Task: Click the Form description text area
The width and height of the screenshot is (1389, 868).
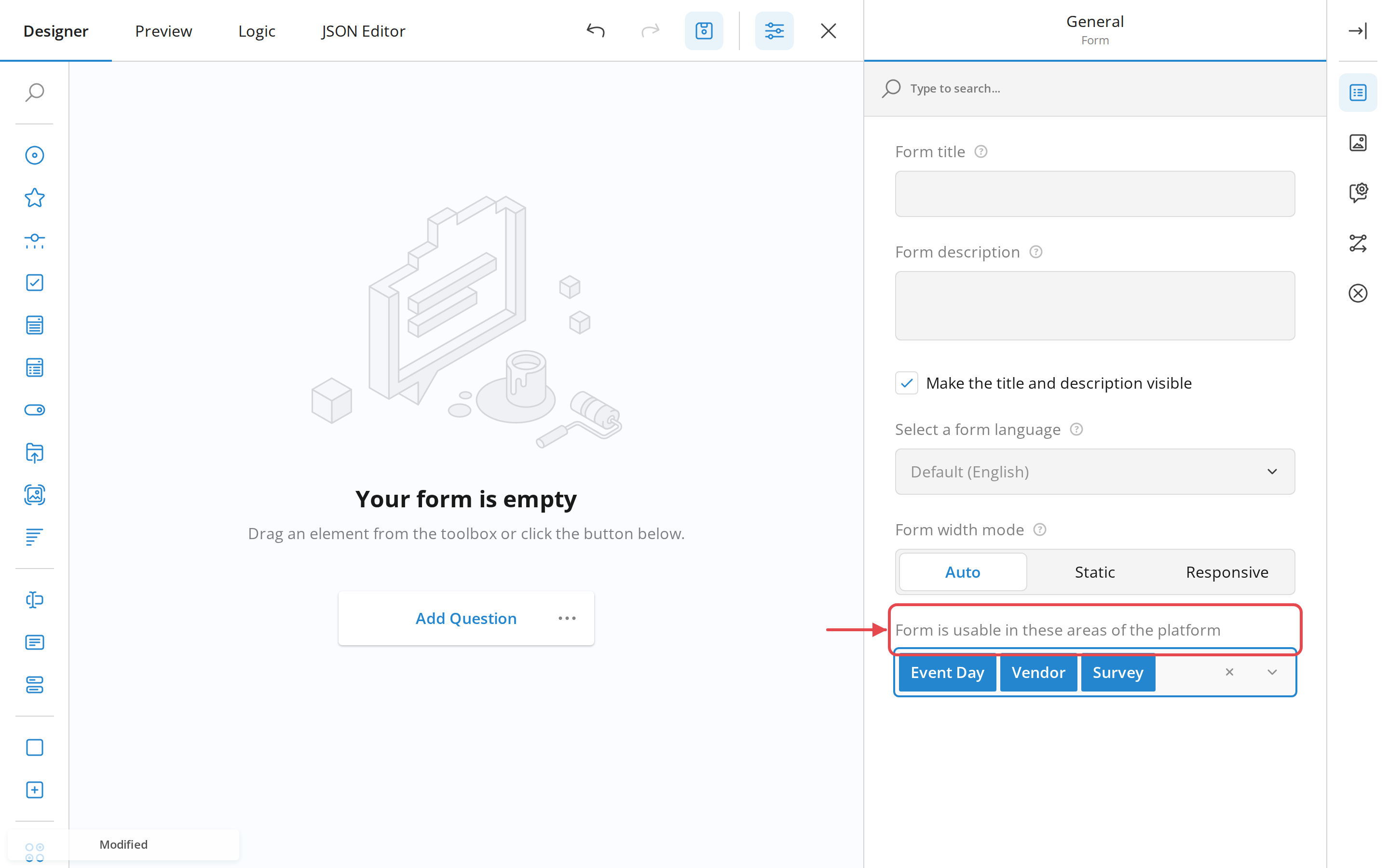Action: pyautogui.click(x=1094, y=305)
